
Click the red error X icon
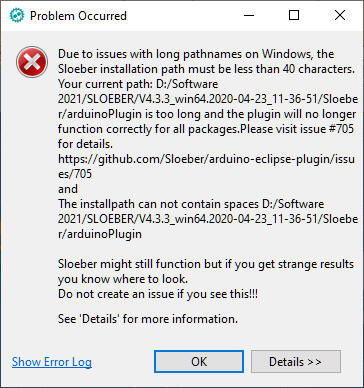(32, 62)
